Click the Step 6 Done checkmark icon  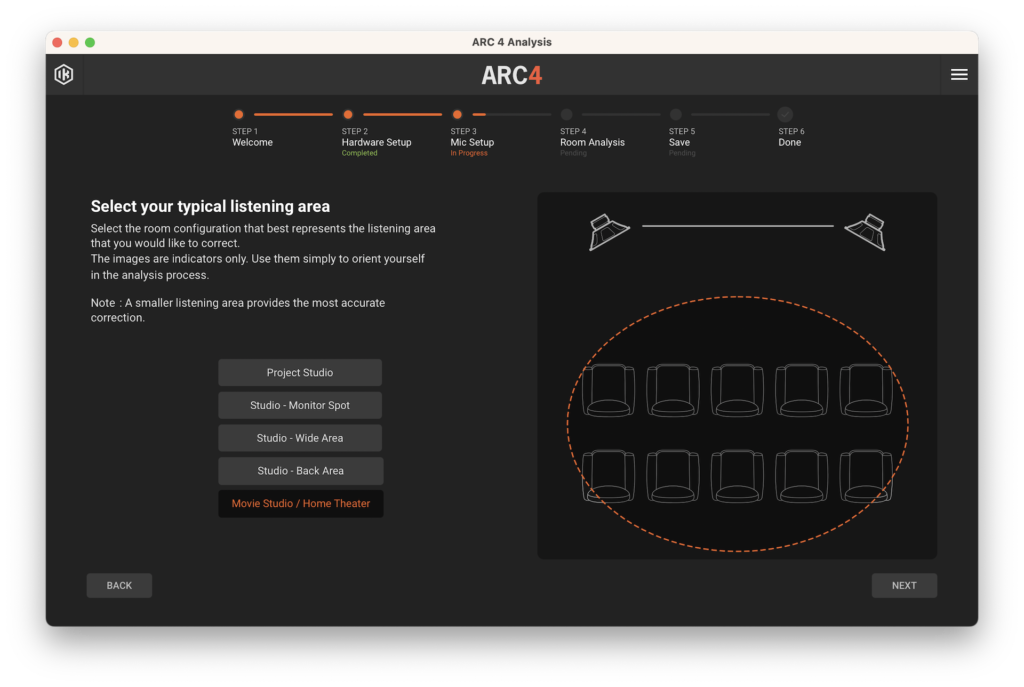(x=785, y=115)
